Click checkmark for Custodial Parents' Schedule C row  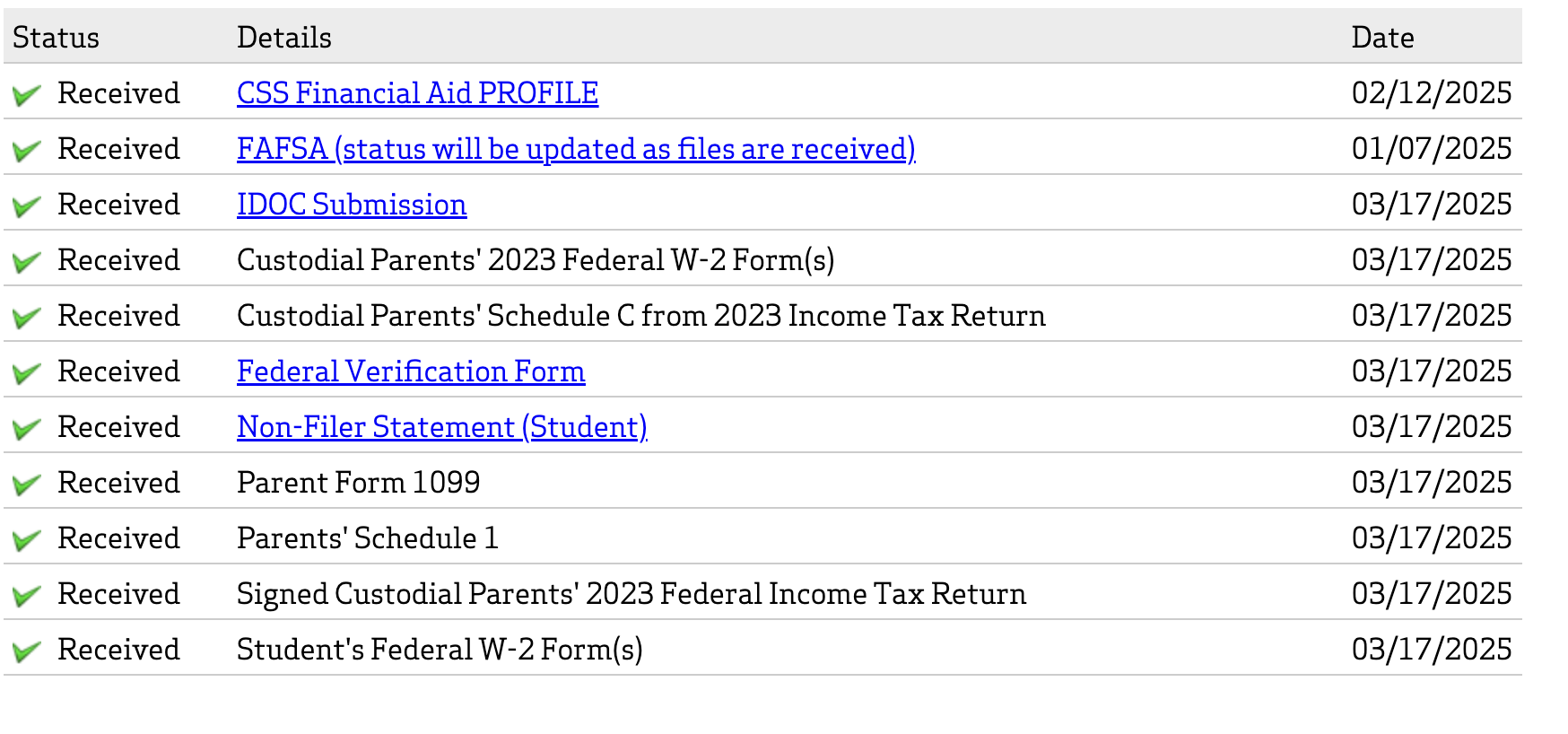[27, 317]
